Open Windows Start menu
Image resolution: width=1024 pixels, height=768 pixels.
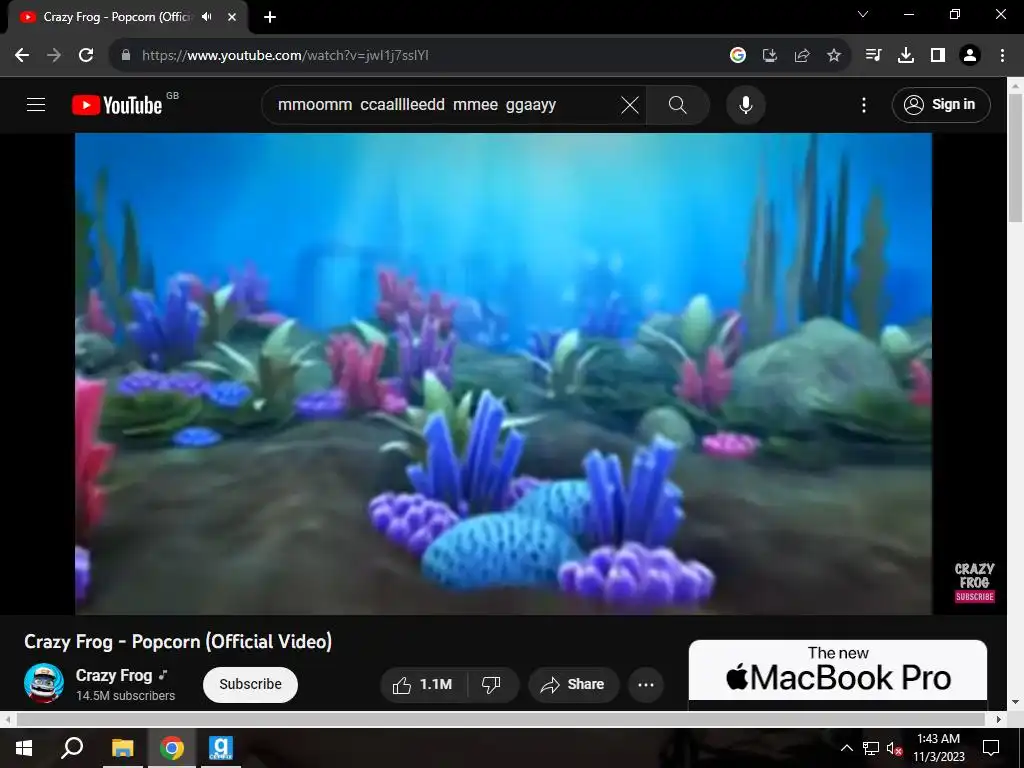point(24,748)
